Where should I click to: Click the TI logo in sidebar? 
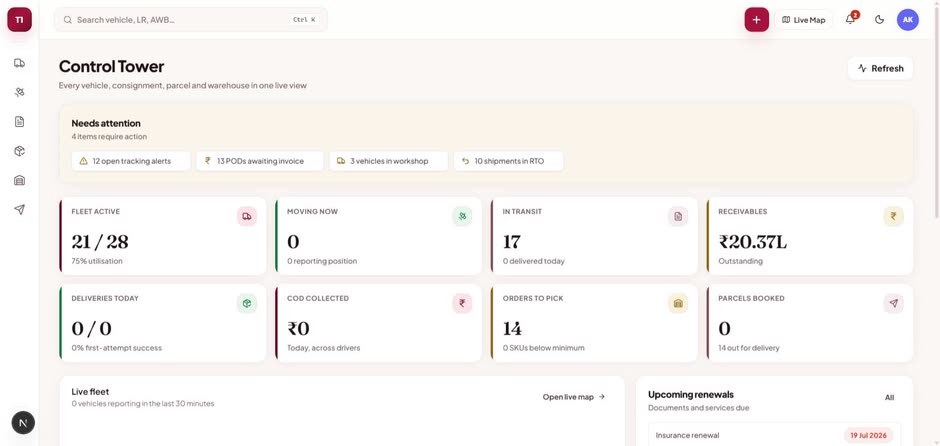click(x=19, y=20)
